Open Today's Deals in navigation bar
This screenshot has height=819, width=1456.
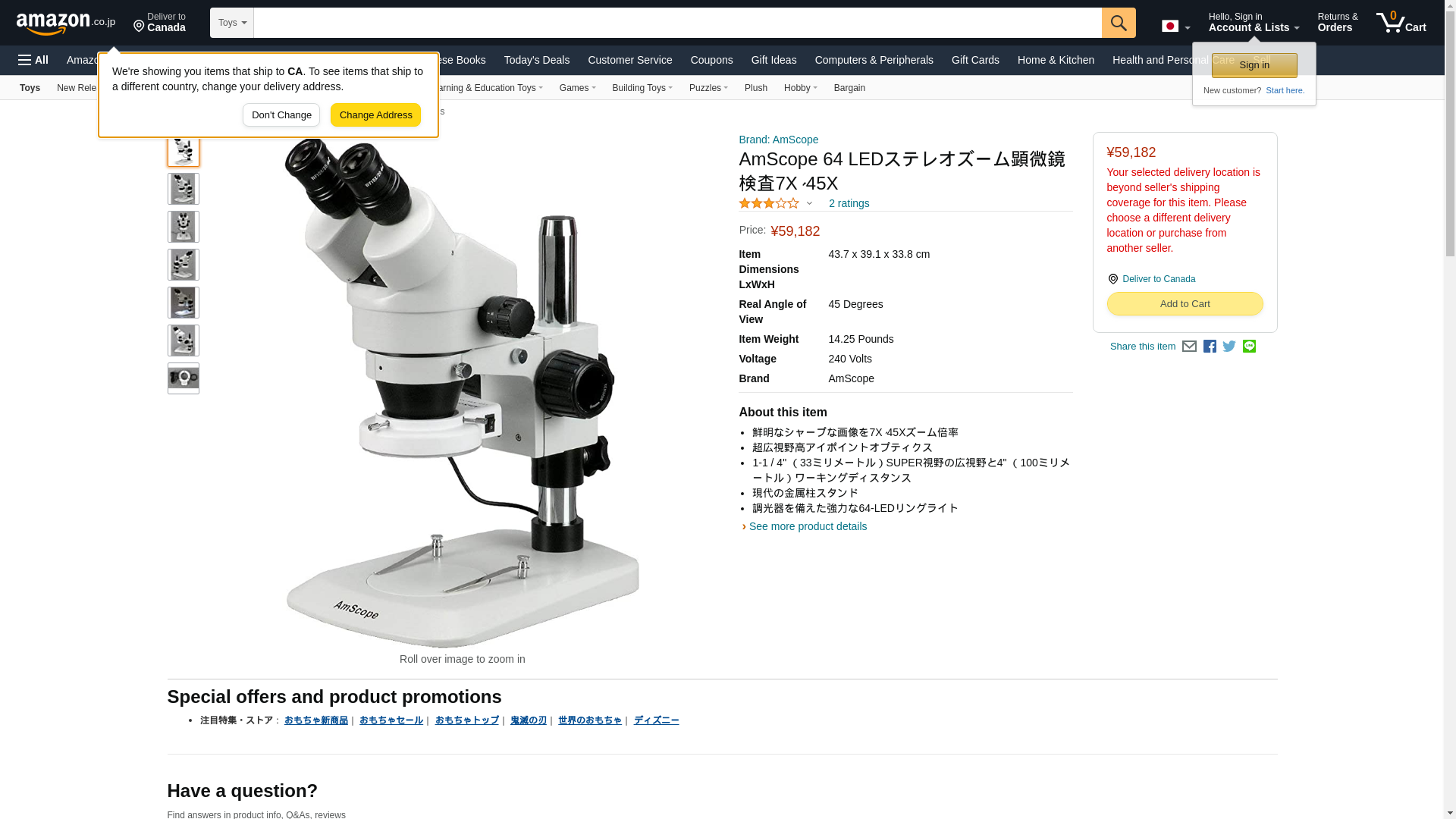tap(537, 60)
